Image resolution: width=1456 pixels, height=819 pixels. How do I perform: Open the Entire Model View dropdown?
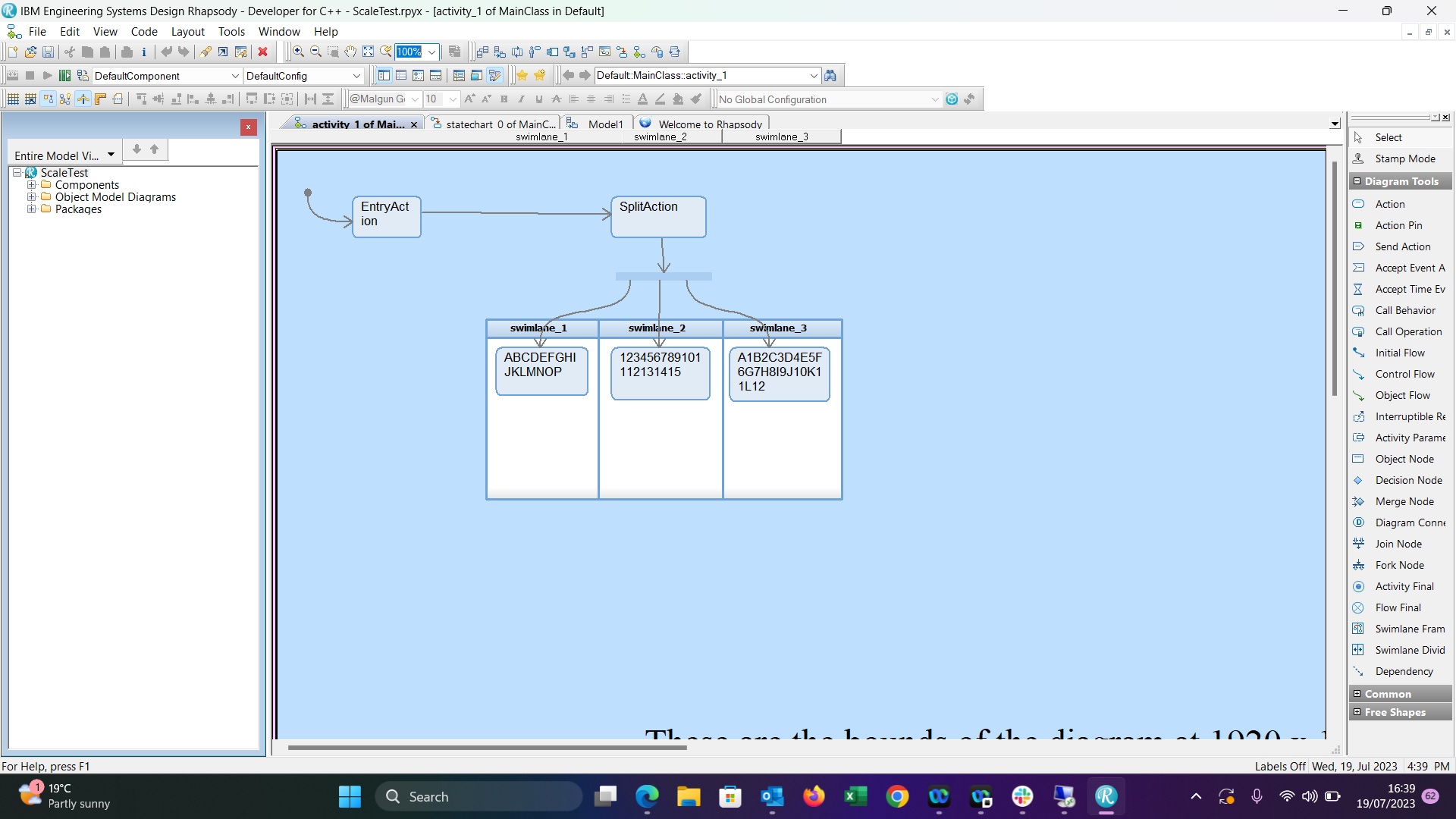point(111,155)
